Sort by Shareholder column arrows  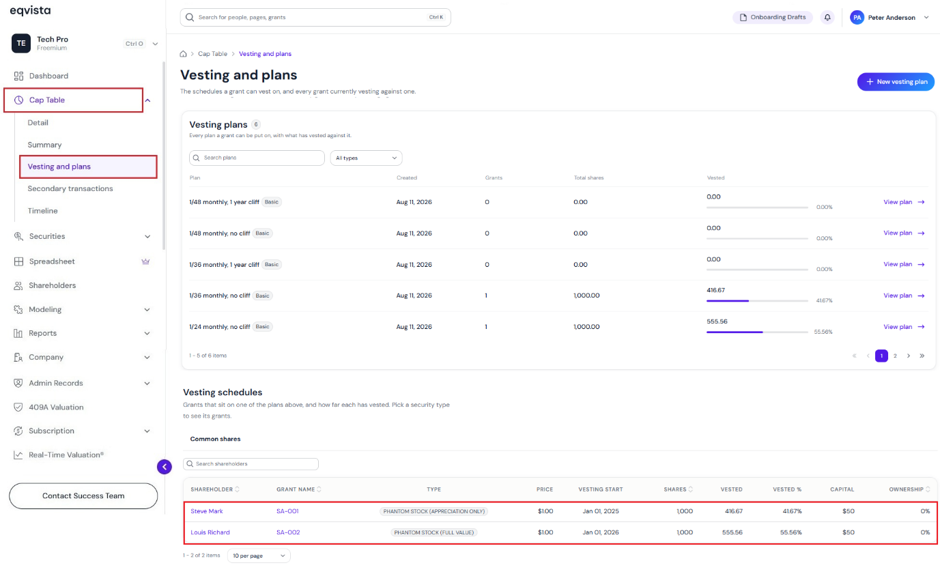237,489
